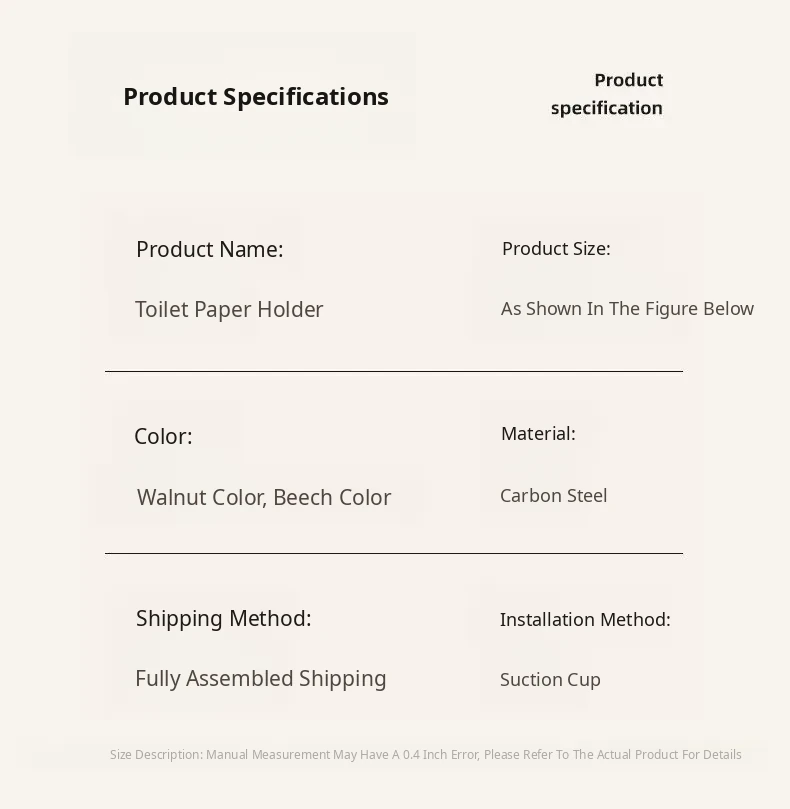This screenshot has width=790, height=809.
Task: Click the 'Suction Cup' value
Action: [550, 680]
